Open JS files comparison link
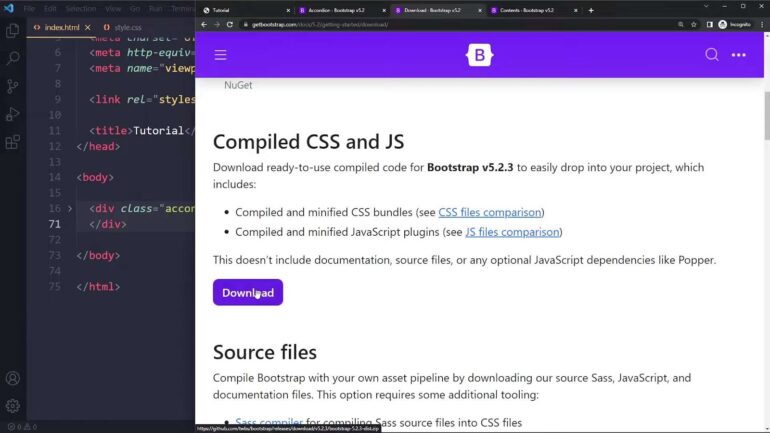 (512, 232)
